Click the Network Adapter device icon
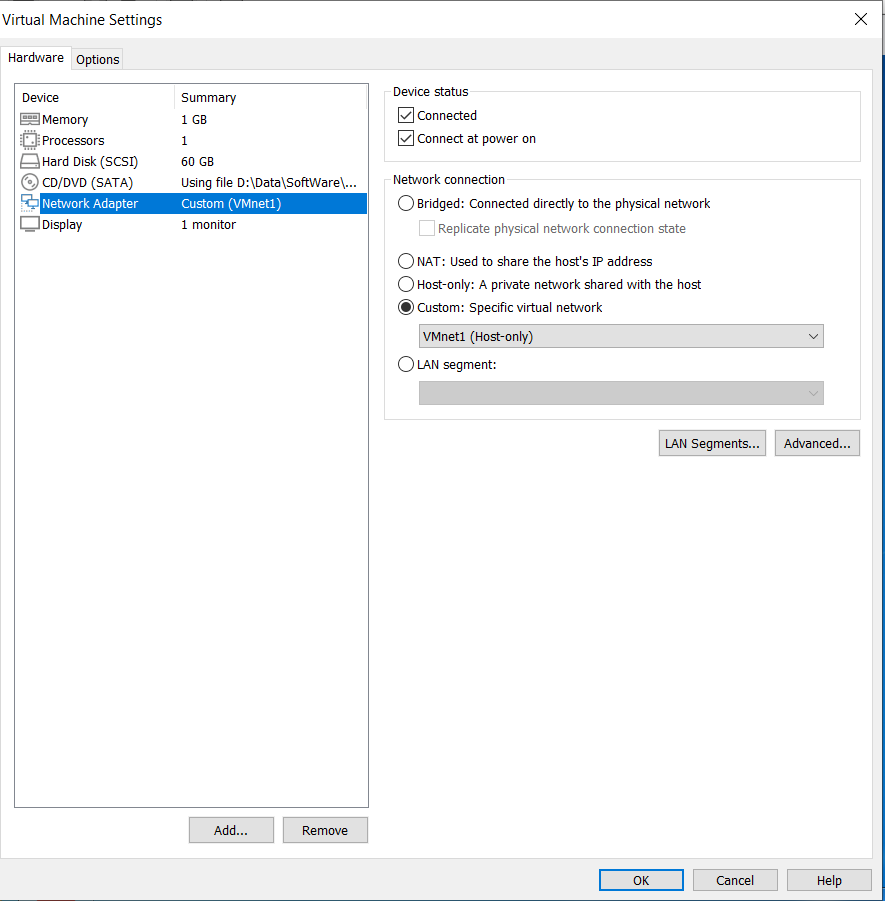This screenshot has width=885, height=901. (x=29, y=203)
